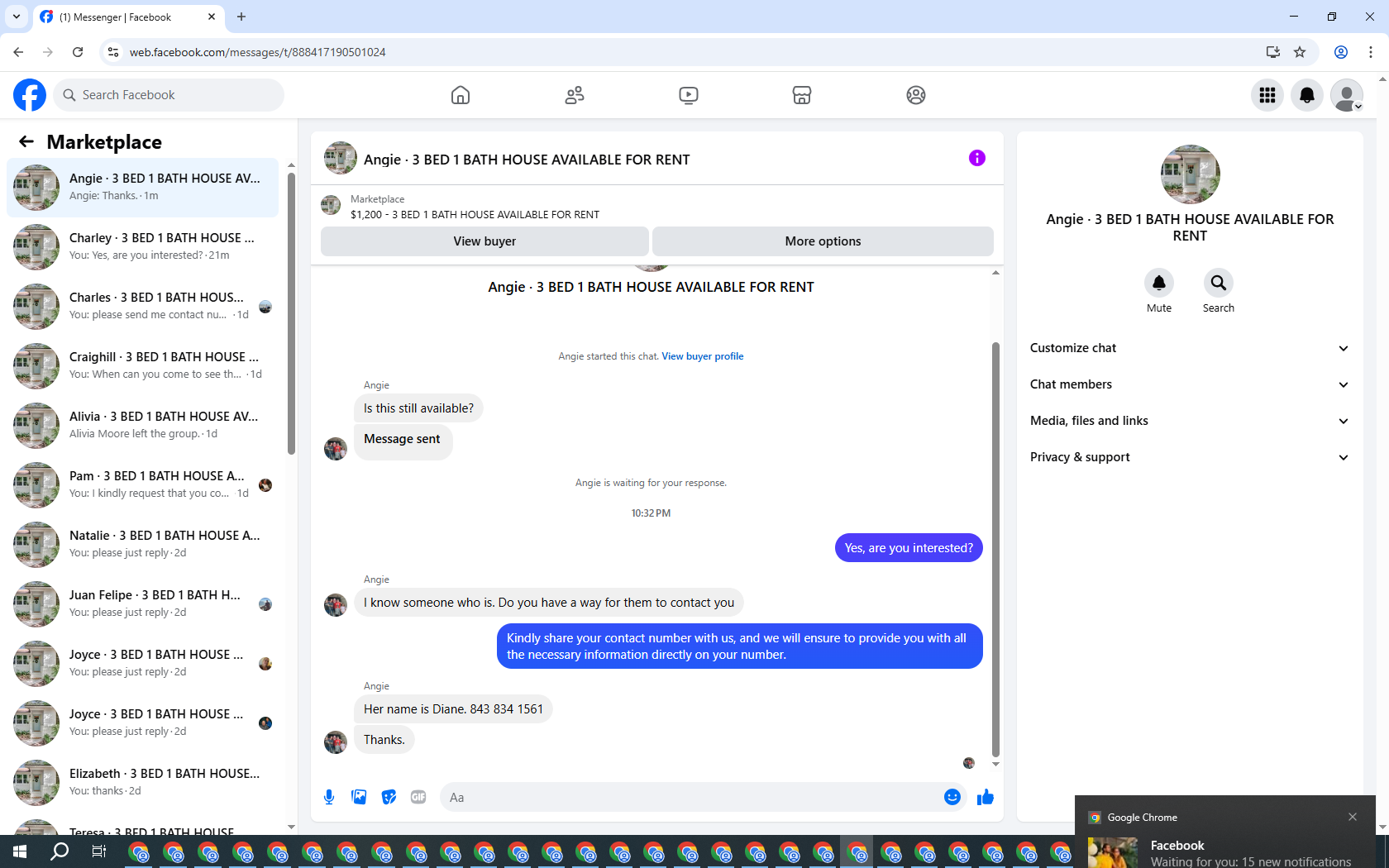Click the Search Facebook field

169,95
